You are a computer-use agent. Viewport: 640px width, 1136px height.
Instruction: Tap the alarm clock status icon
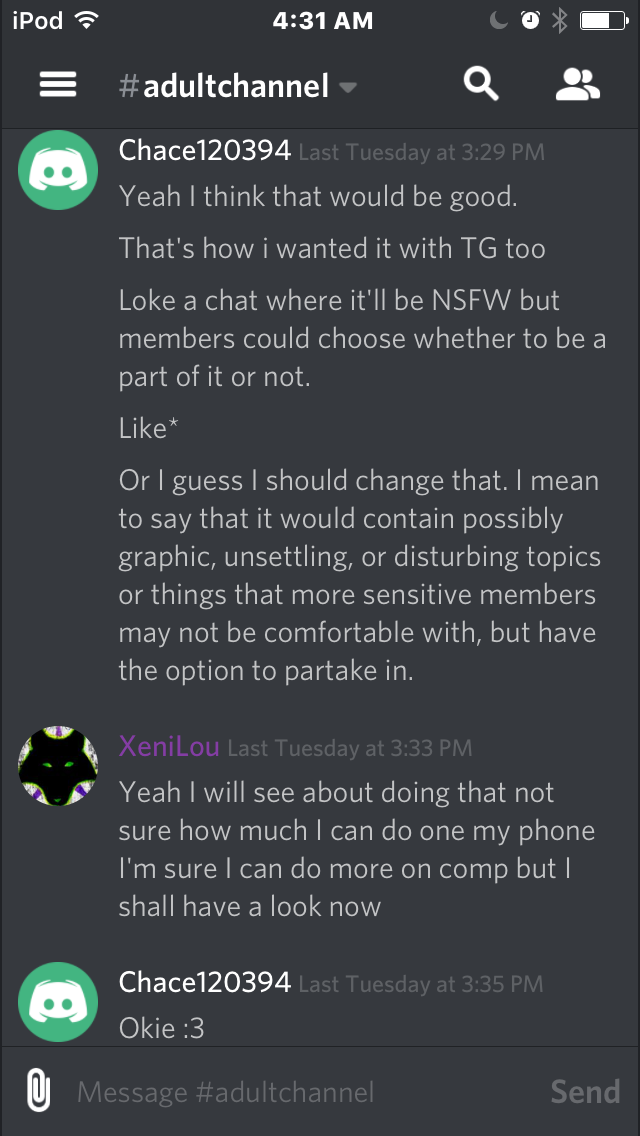(x=531, y=21)
